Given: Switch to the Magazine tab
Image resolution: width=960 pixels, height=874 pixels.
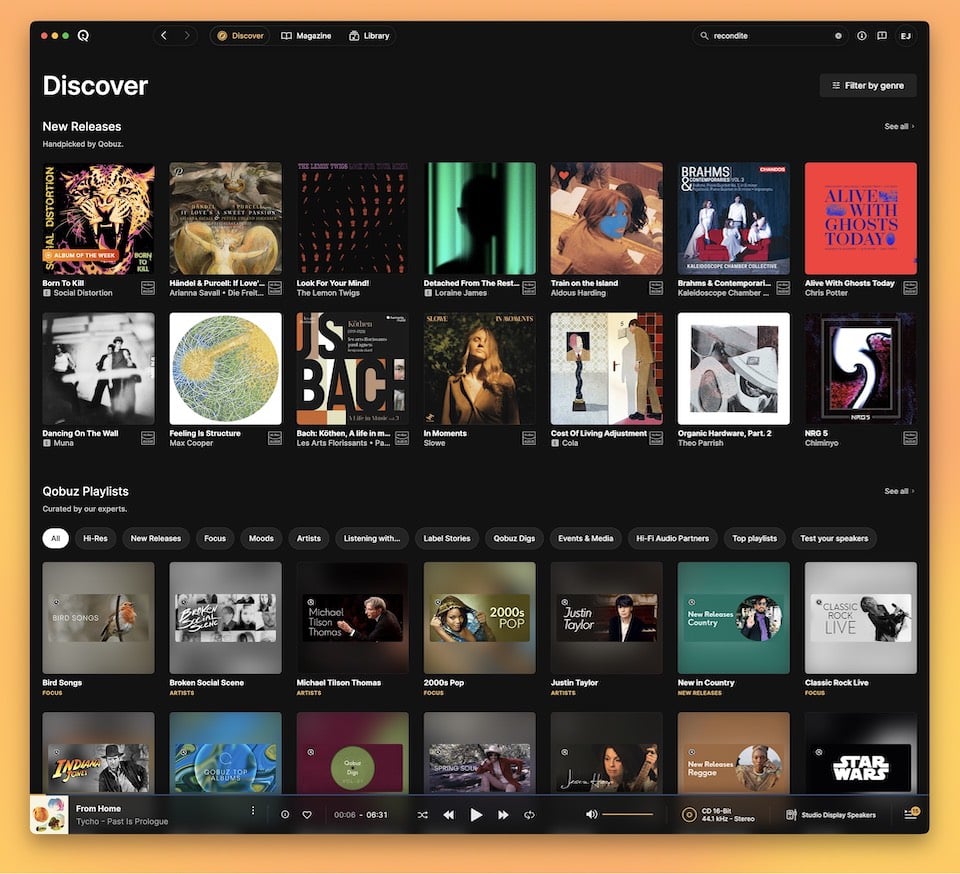Looking at the screenshot, I should (x=306, y=35).
